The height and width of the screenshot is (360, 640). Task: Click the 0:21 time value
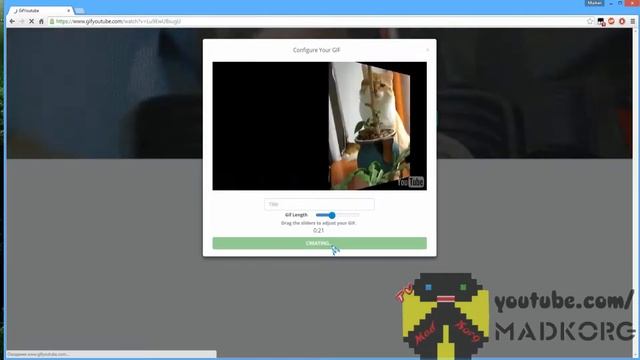pos(318,230)
